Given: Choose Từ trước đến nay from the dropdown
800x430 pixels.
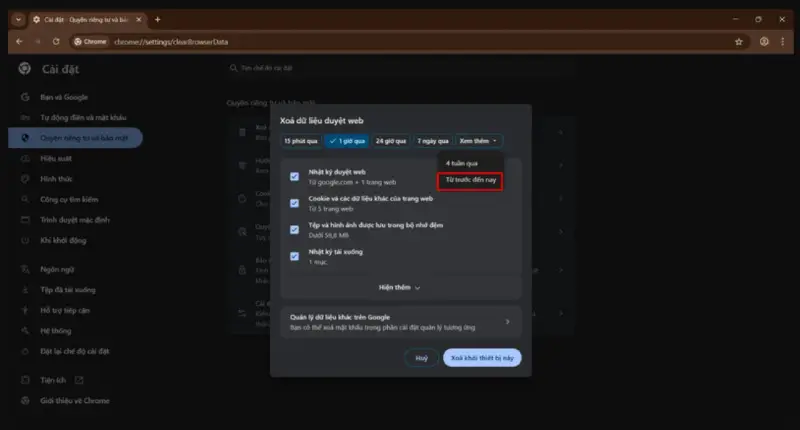Looking at the screenshot, I should pyautogui.click(x=470, y=180).
